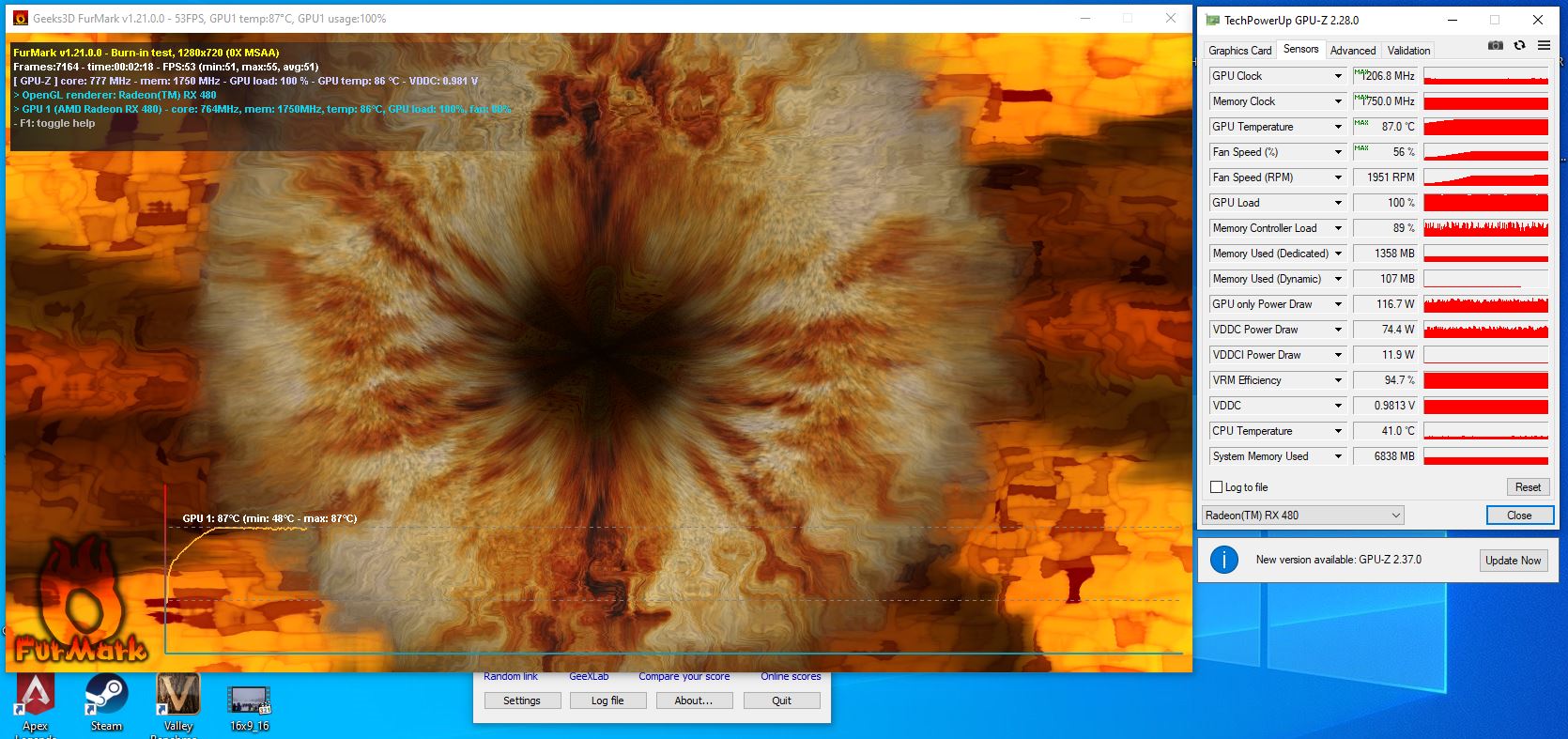The height and width of the screenshot is (739, 1568).
Task: Open FurMark Settings button
Action: (x=522, y=701)
